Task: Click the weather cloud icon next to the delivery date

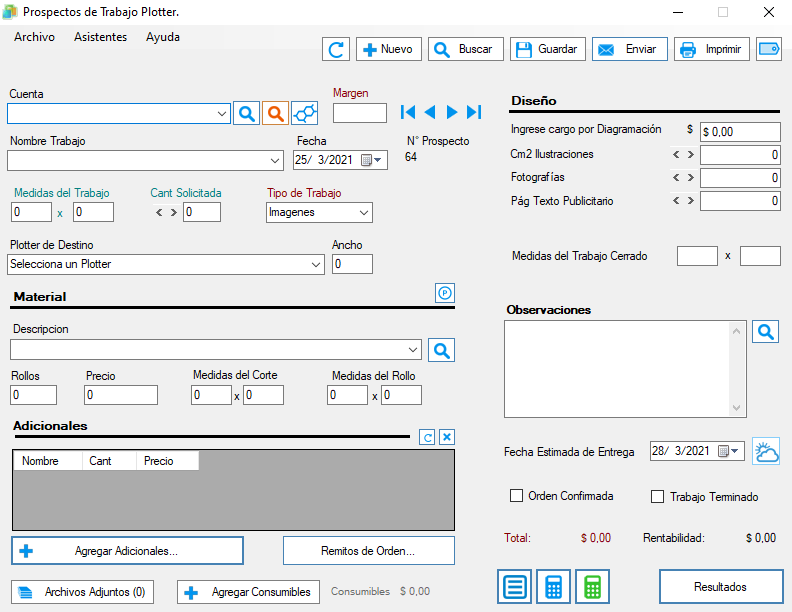Action: [766, 451]
